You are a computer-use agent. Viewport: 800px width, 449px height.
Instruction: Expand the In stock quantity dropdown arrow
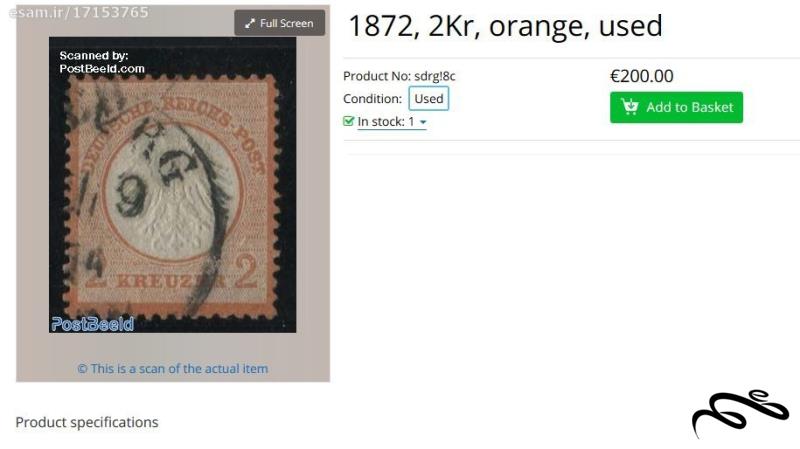(423, 122)
